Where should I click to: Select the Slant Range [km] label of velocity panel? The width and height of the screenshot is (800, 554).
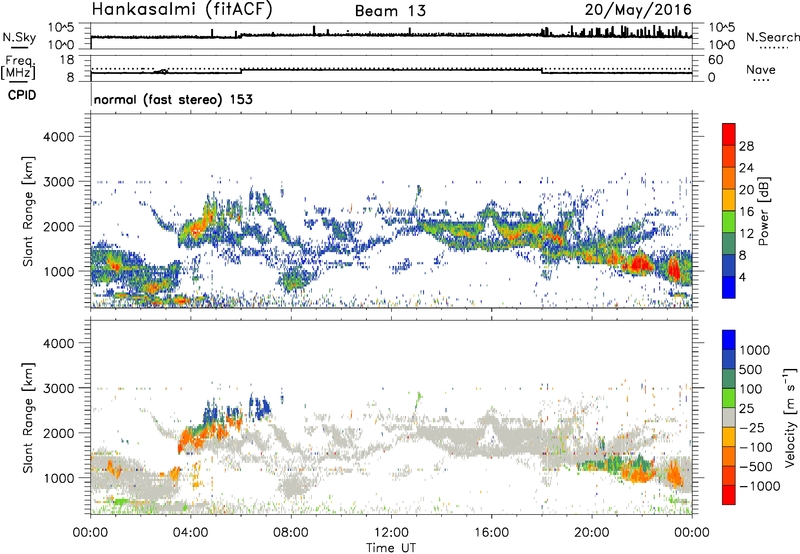pos(28,417)
